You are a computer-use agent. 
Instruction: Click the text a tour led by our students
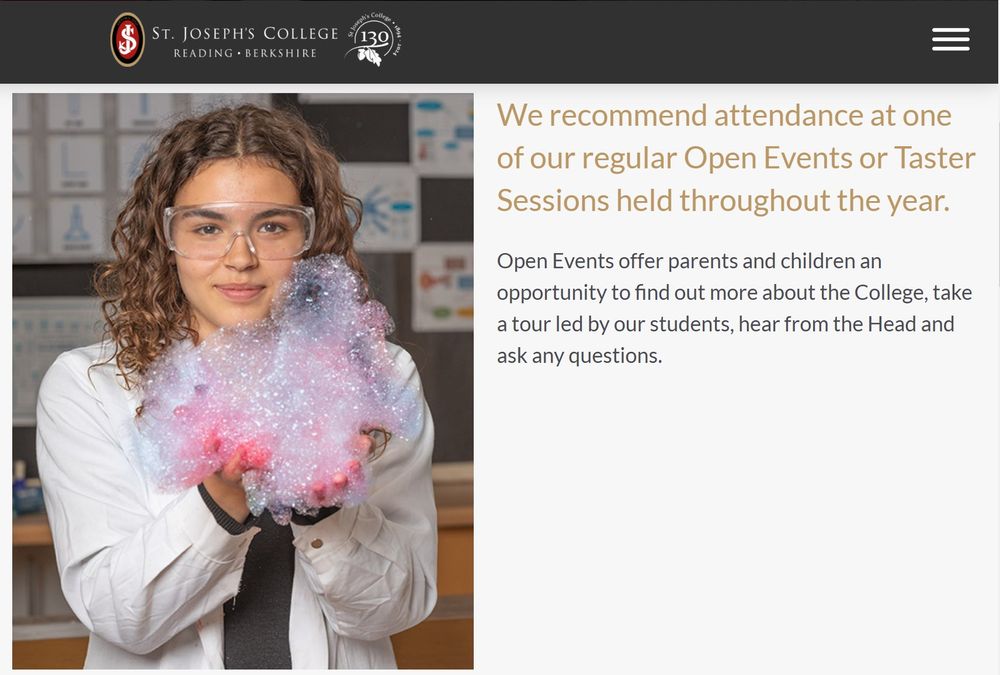pos(615,324)
